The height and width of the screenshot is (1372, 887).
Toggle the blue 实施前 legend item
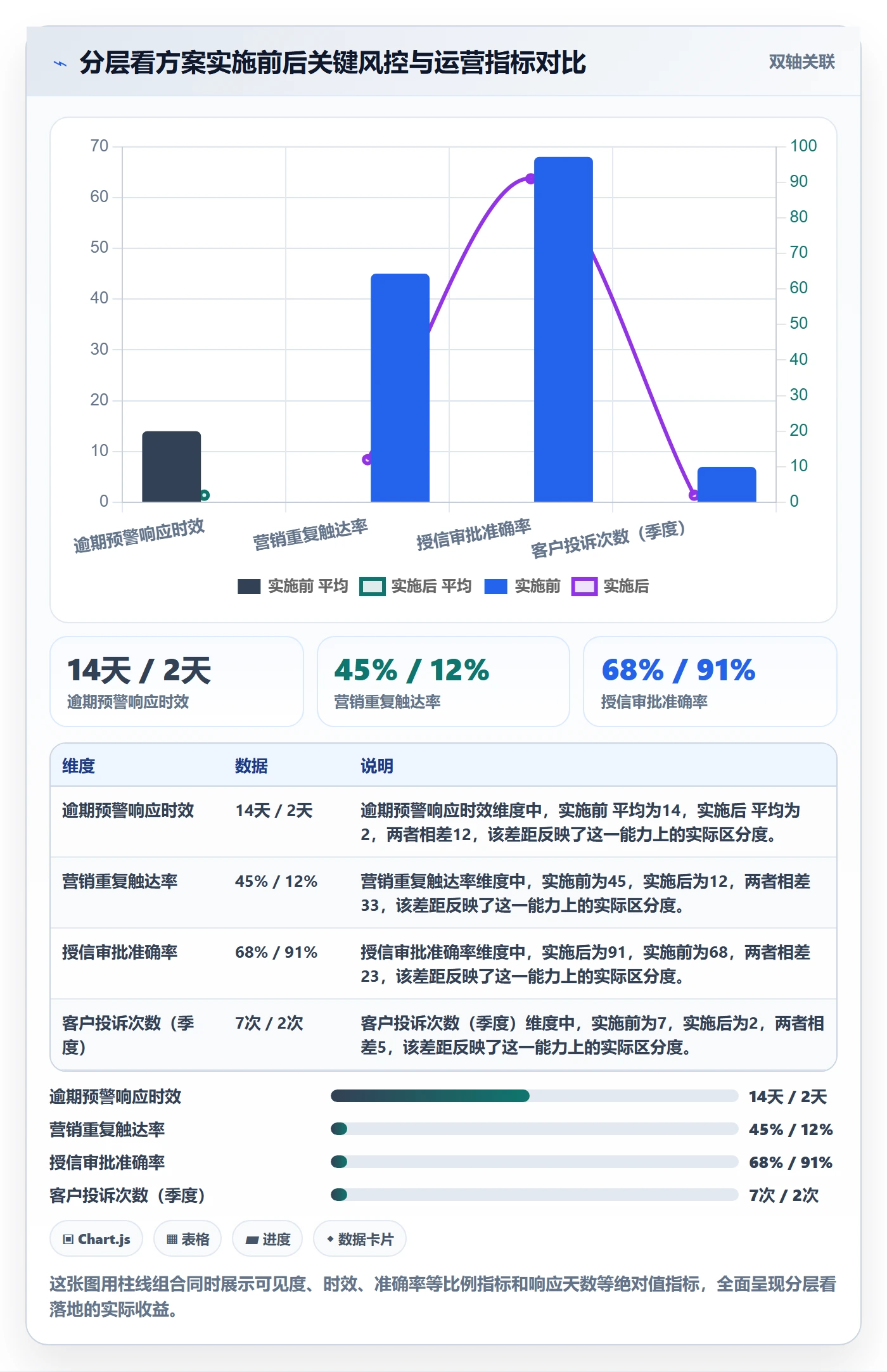pos(523,587)
